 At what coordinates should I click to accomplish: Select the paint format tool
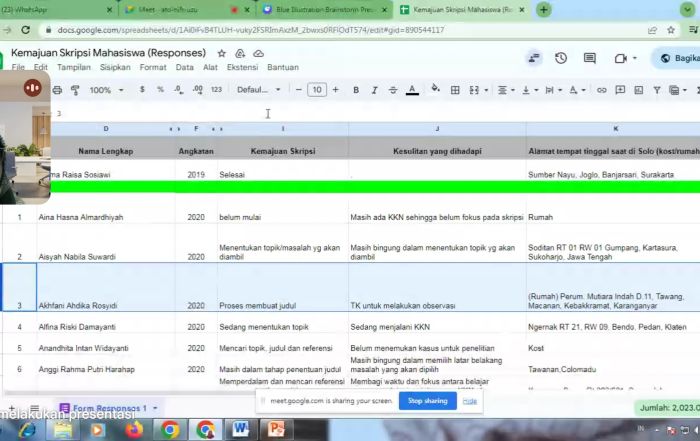click(74, 90)
